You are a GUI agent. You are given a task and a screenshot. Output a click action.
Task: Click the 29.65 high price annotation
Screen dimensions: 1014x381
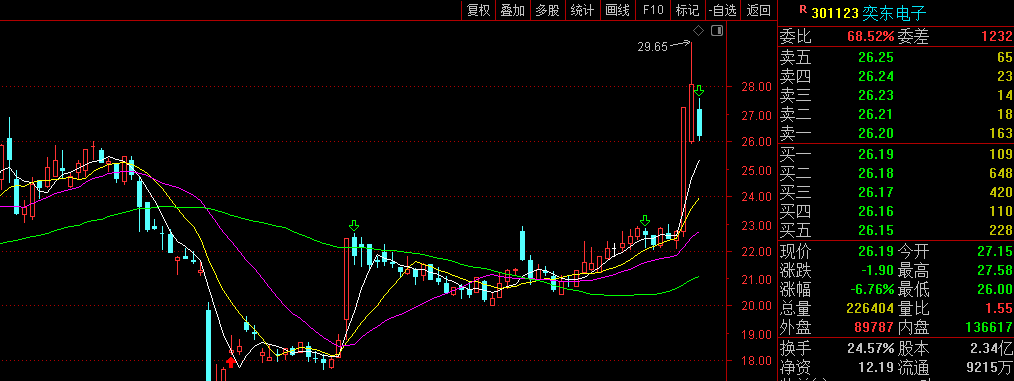click(x=653, y=47)
